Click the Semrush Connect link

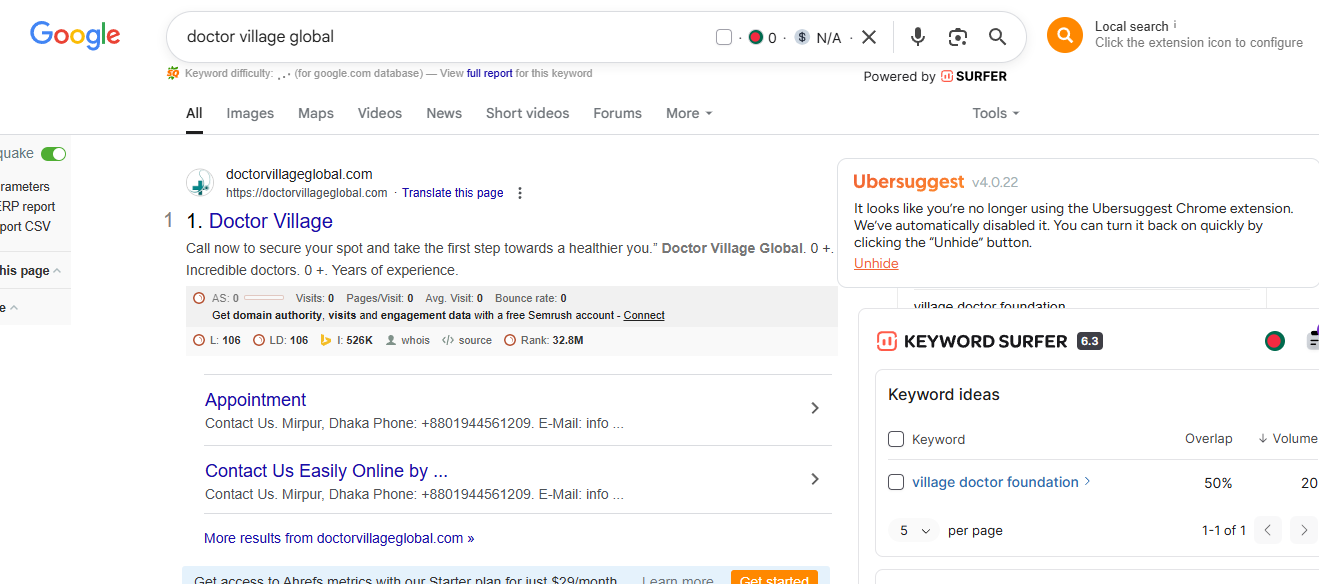tap(644, 315)
